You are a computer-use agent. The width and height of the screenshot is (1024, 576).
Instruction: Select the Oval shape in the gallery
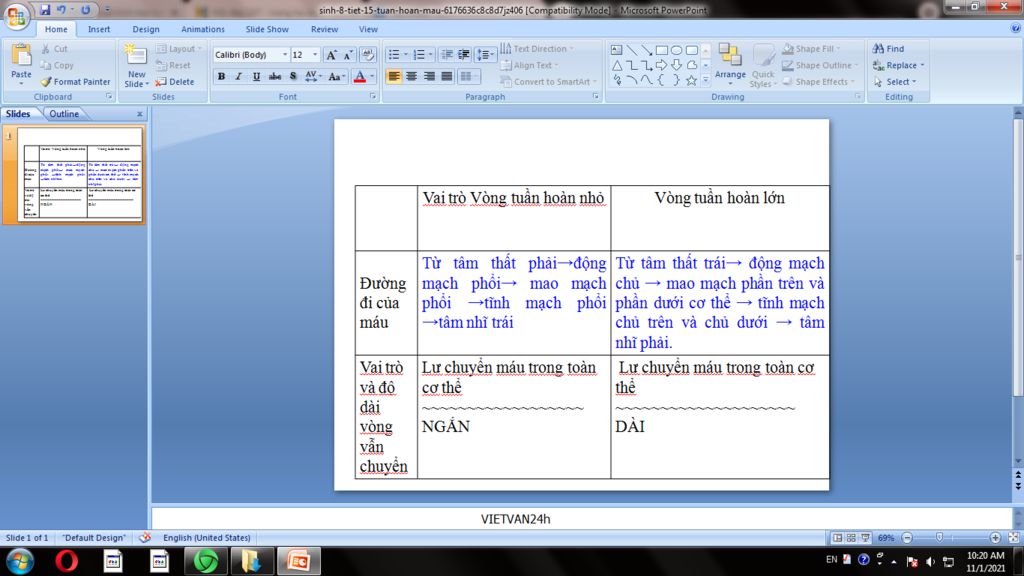click(677, 50)
